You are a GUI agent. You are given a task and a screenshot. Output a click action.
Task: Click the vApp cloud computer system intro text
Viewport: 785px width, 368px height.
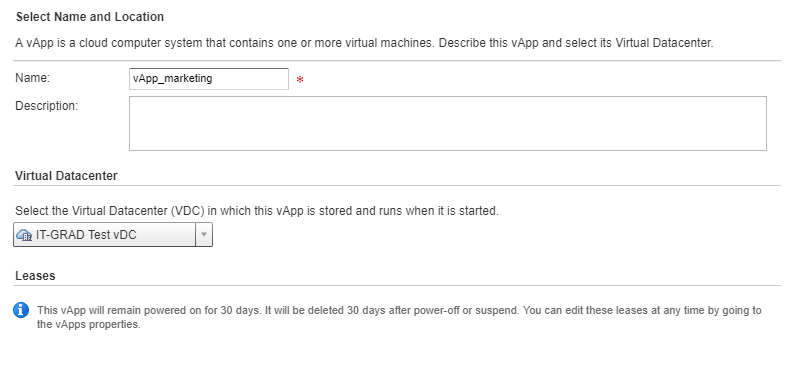coord(364,43)
